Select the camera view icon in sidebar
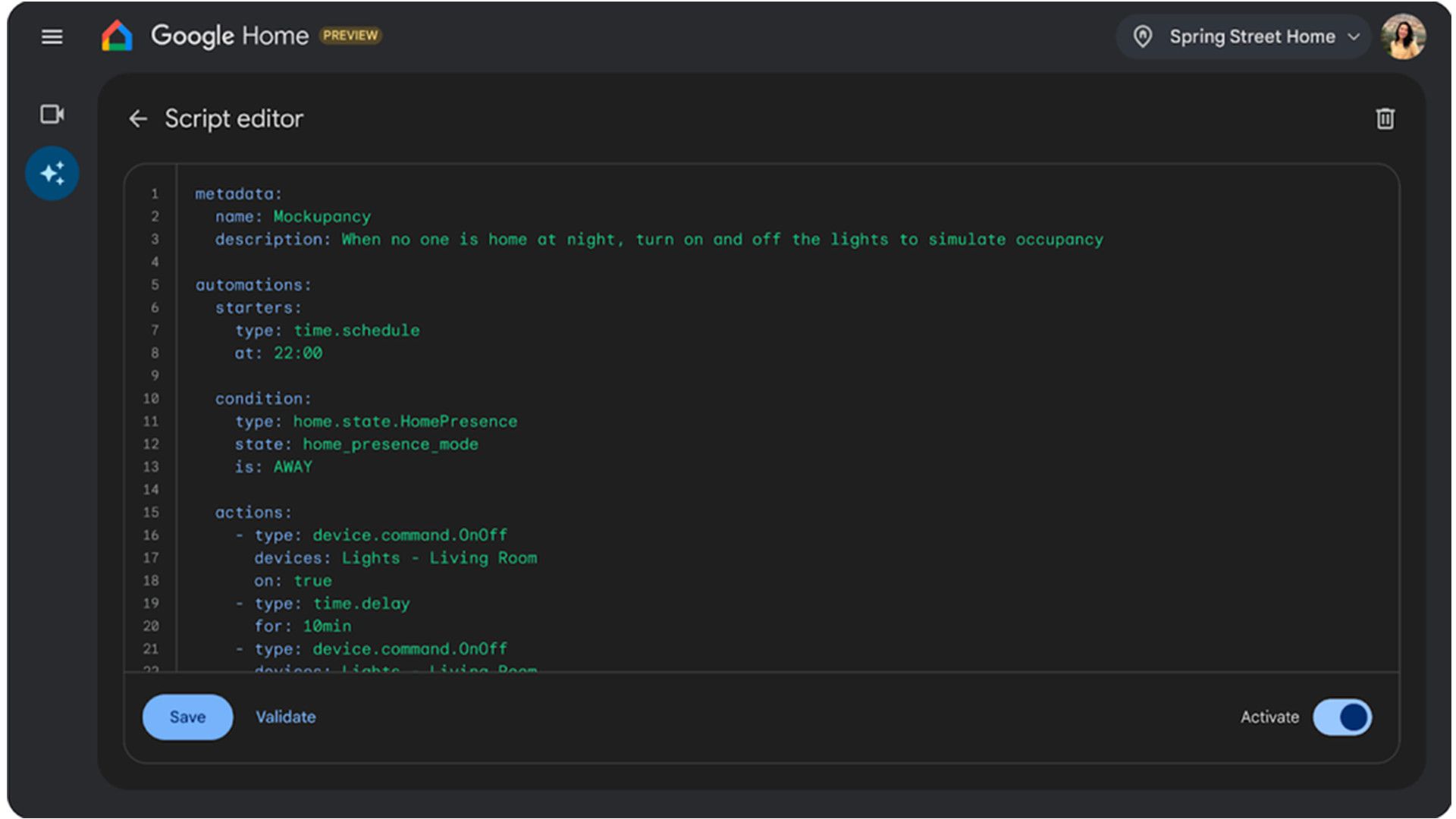This screenshot has width=1456, height=819. [x=52, y=114]
